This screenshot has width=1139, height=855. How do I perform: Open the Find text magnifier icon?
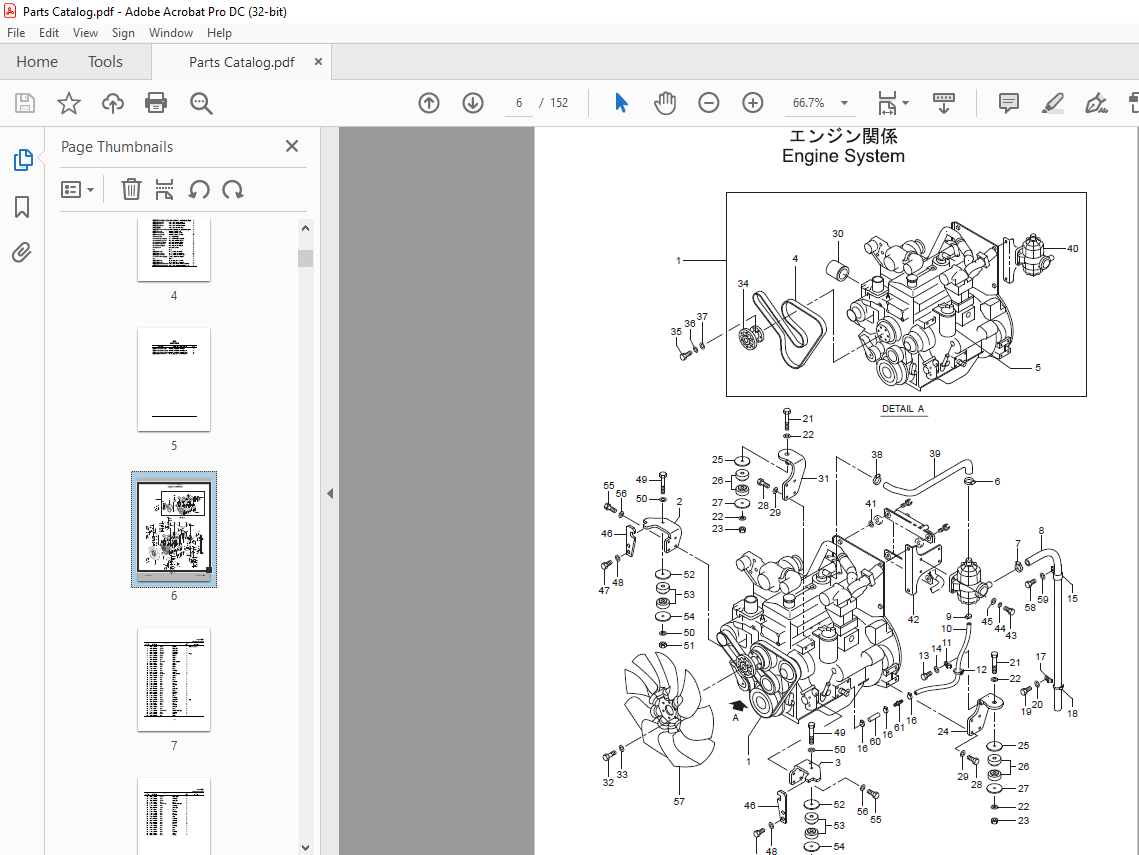click(x=200, y=103)
